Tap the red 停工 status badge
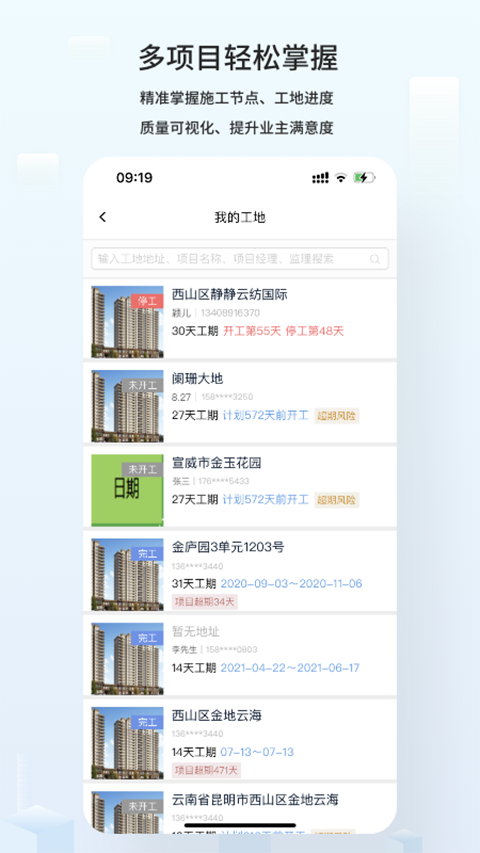Screen dimensions: 480x853 pyautogui.click(x=147, y=301)
